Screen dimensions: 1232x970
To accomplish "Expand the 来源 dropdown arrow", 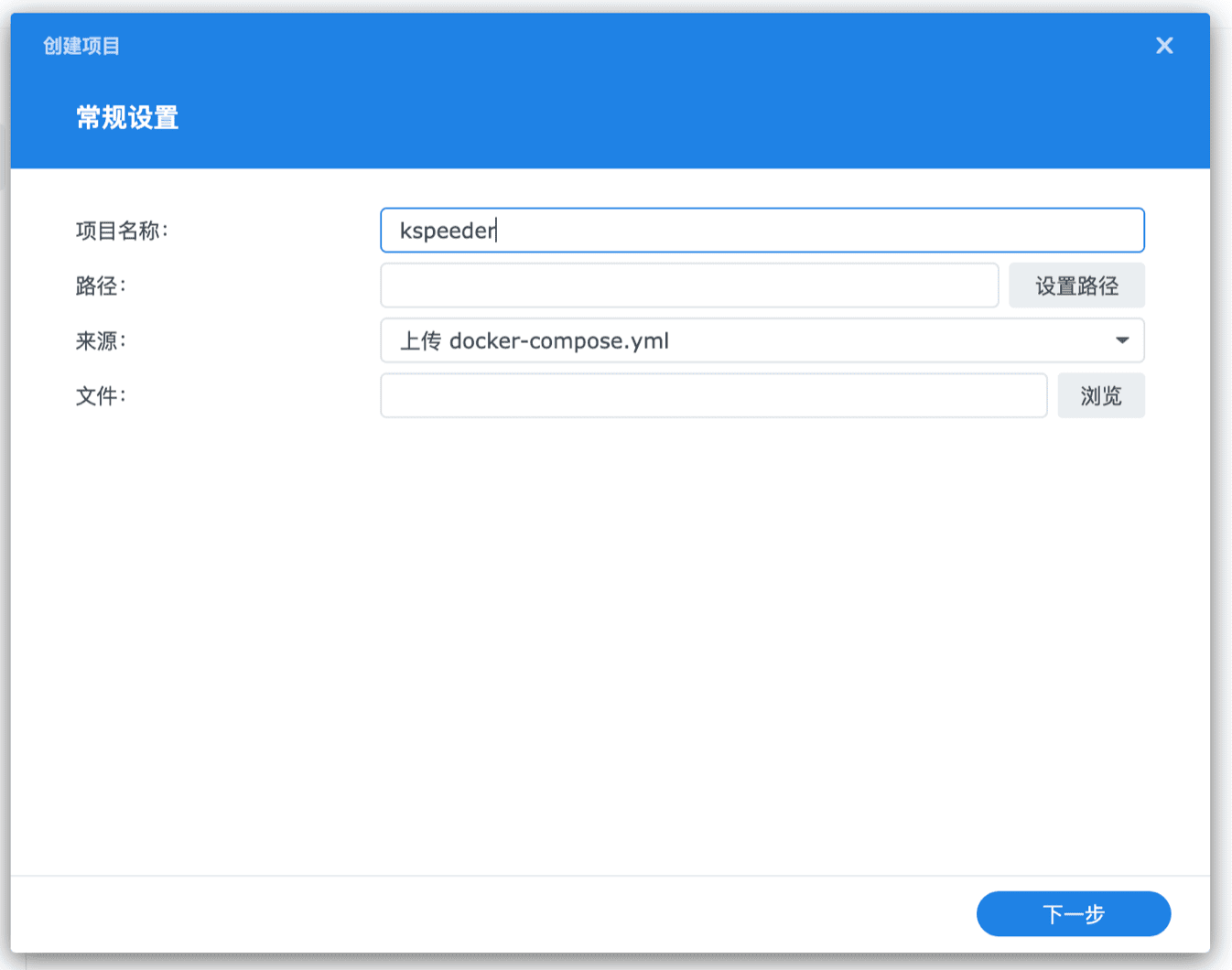I will 1121,340.
